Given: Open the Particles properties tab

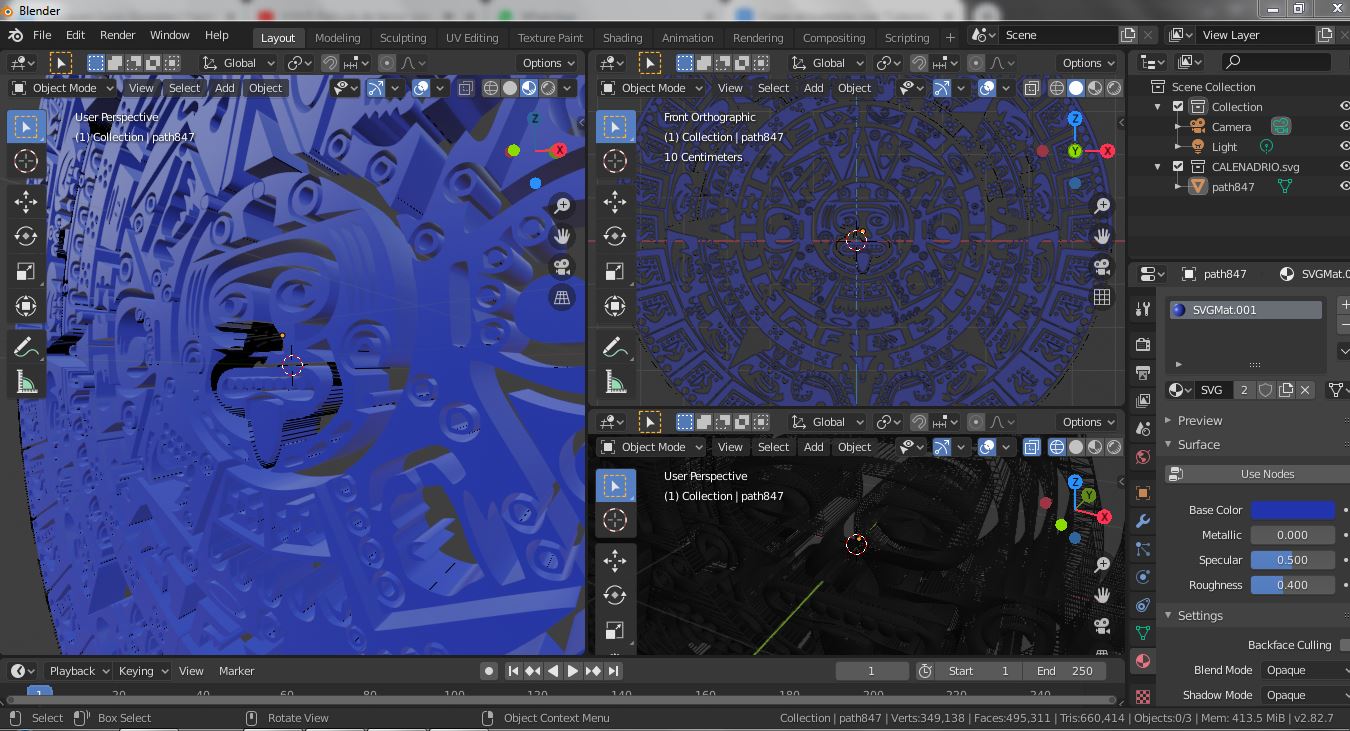Looking at the screenshot, I should (x=1143, y=549).
